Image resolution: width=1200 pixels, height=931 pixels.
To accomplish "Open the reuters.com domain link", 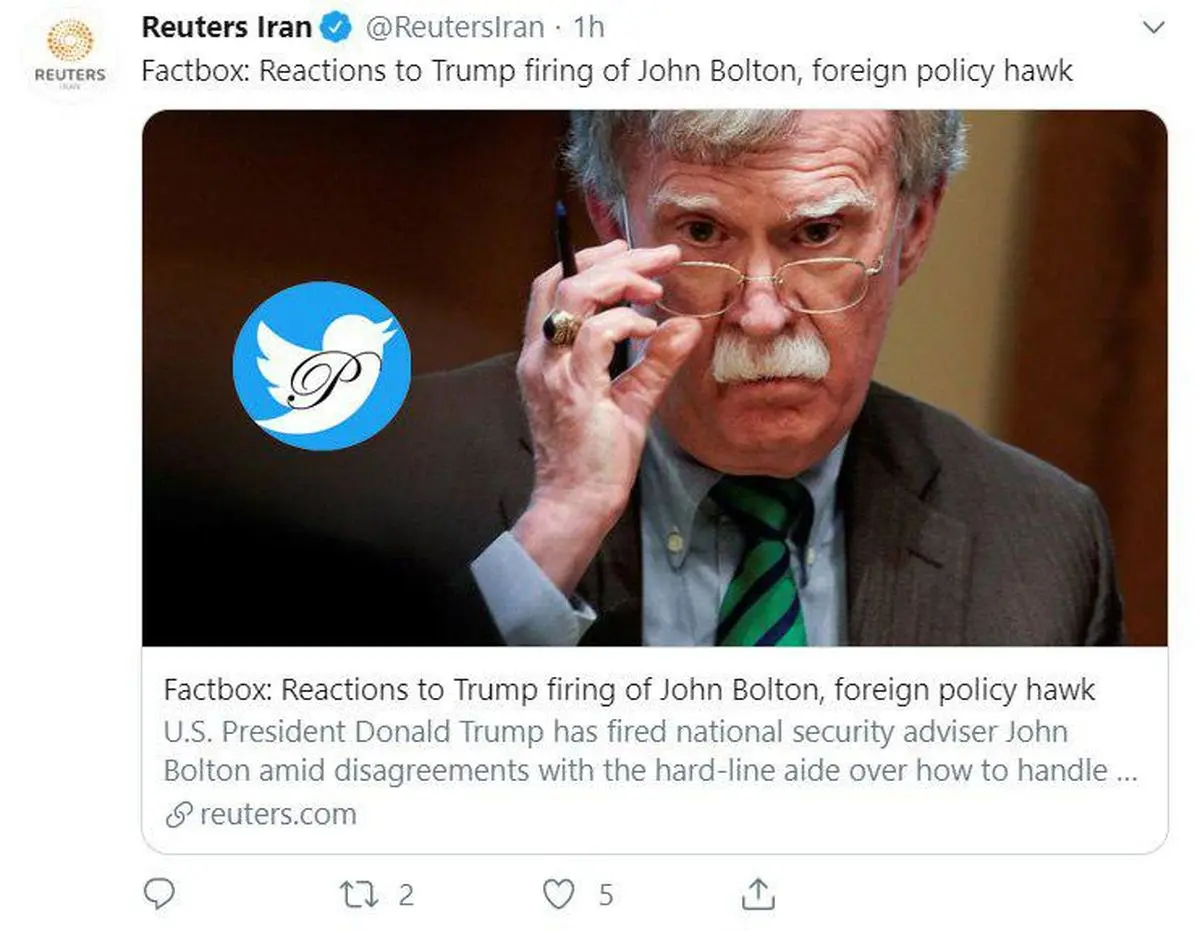I will (x=278, y=814).
